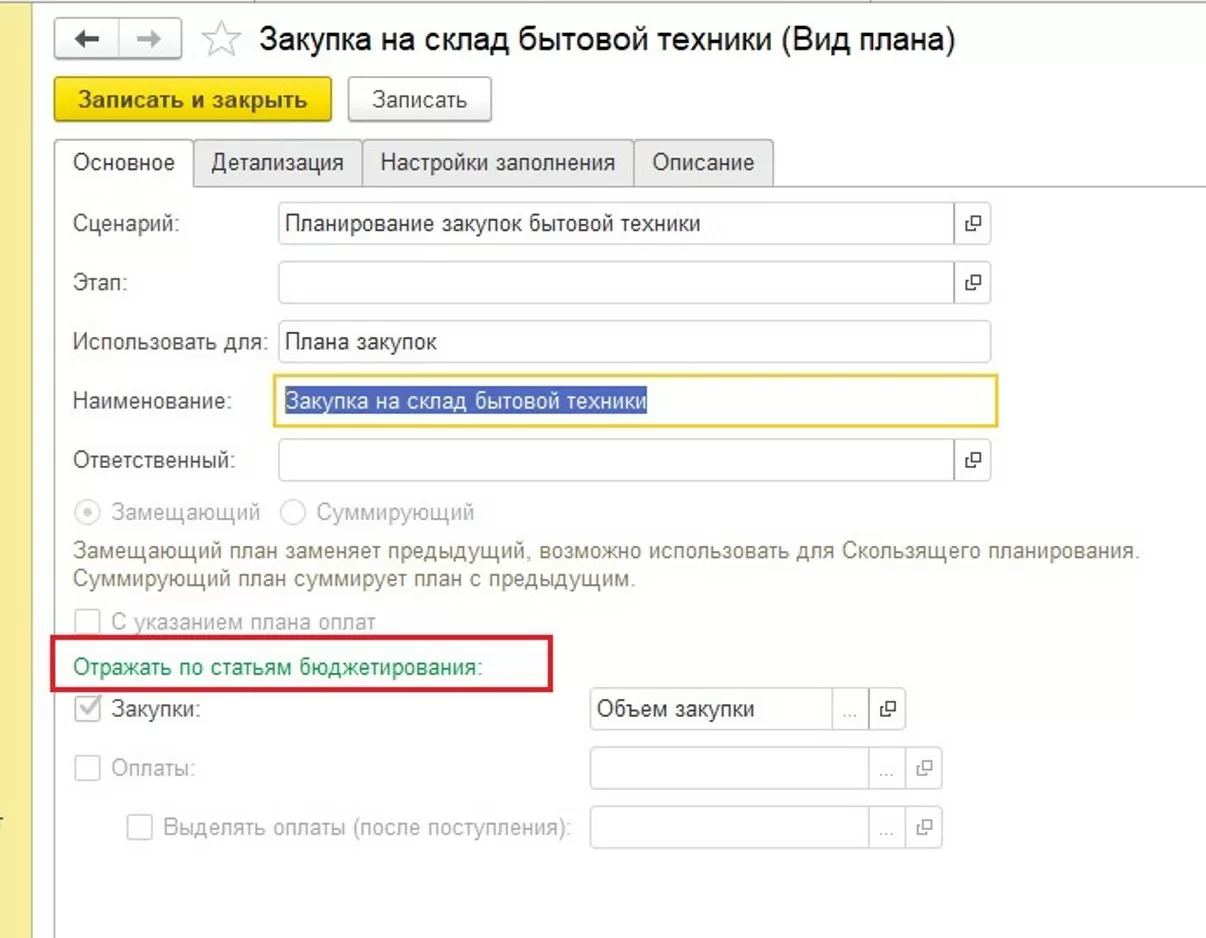Open selection ellipsis in Выделять оплаты field
The image size is (1206, 938).
coord(886,828)
